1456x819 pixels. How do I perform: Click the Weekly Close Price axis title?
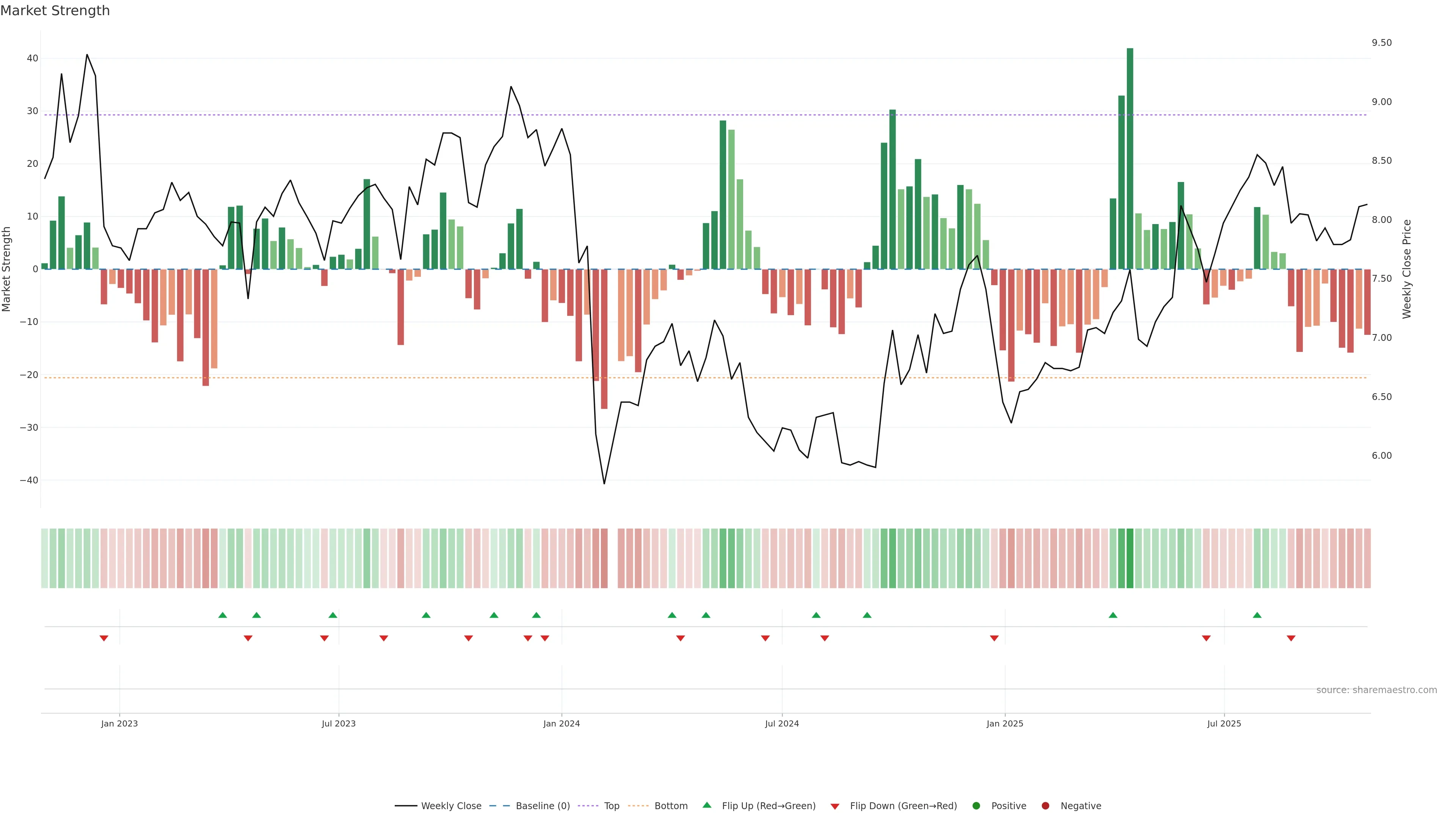pyautogui.click(x=1407, y=269)
